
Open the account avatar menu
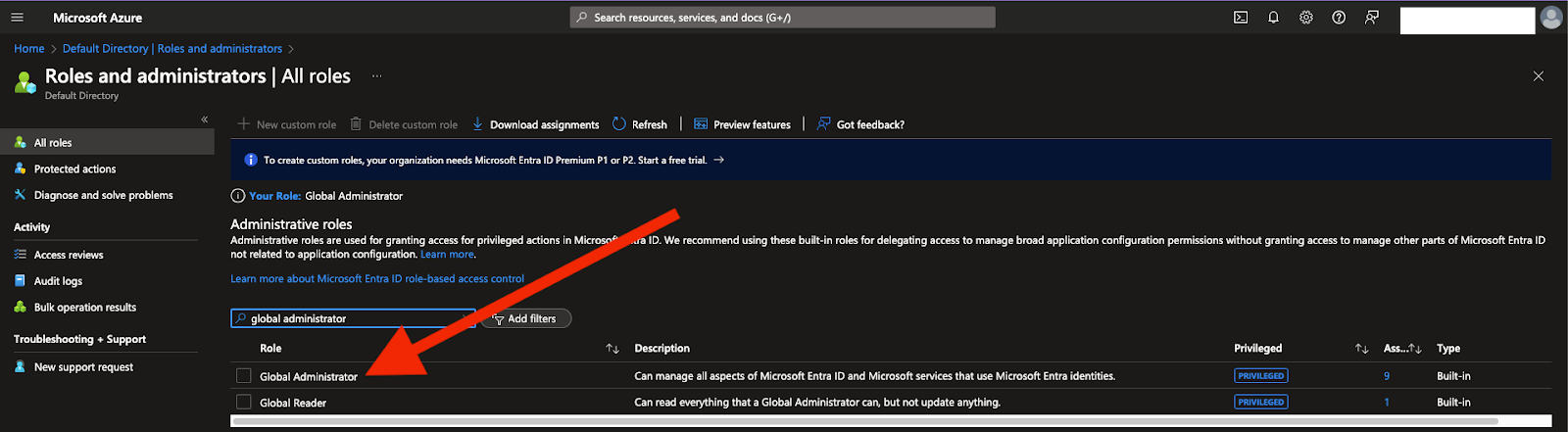click(x=1551, y=18)
